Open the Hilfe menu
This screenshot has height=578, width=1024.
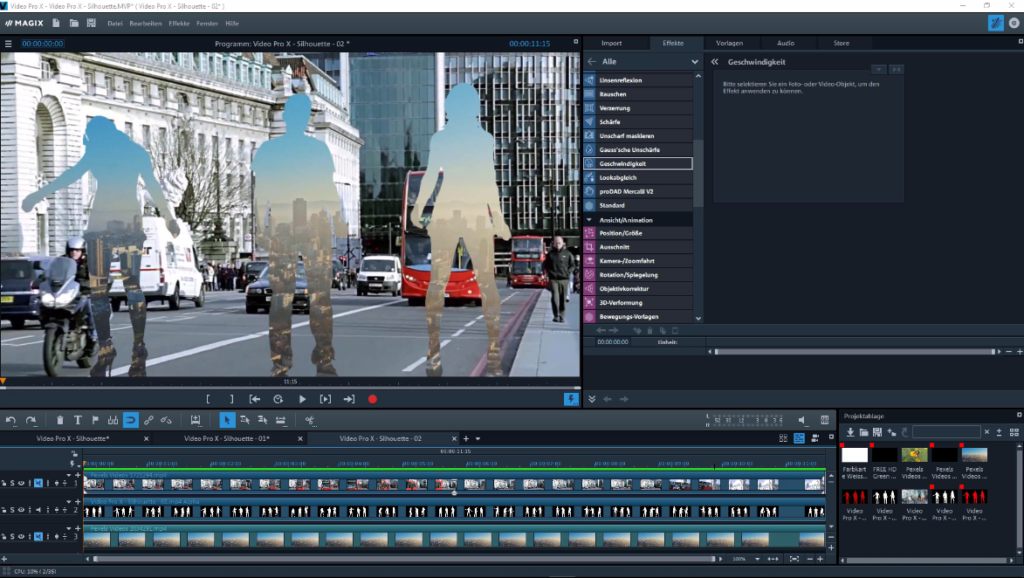tap(232, 24)
